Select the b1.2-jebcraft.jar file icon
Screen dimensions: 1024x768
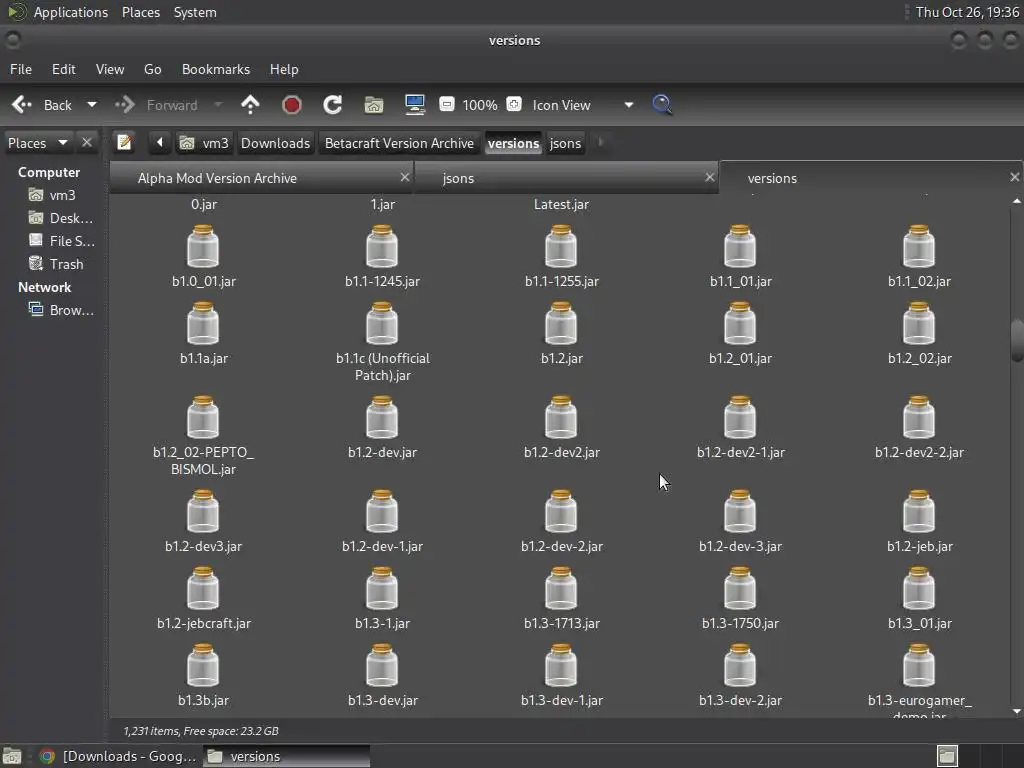[x=203, y=589]
